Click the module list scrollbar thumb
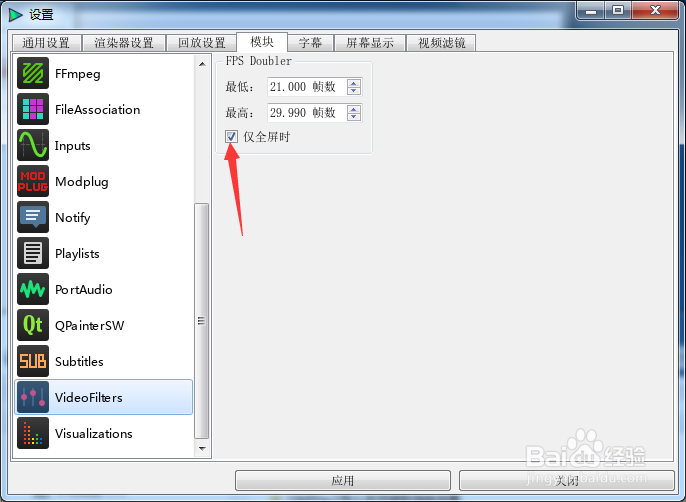Image resolution: width=686 pixels, height=502 pixels. pyautogui.click(x=201, y=321)
